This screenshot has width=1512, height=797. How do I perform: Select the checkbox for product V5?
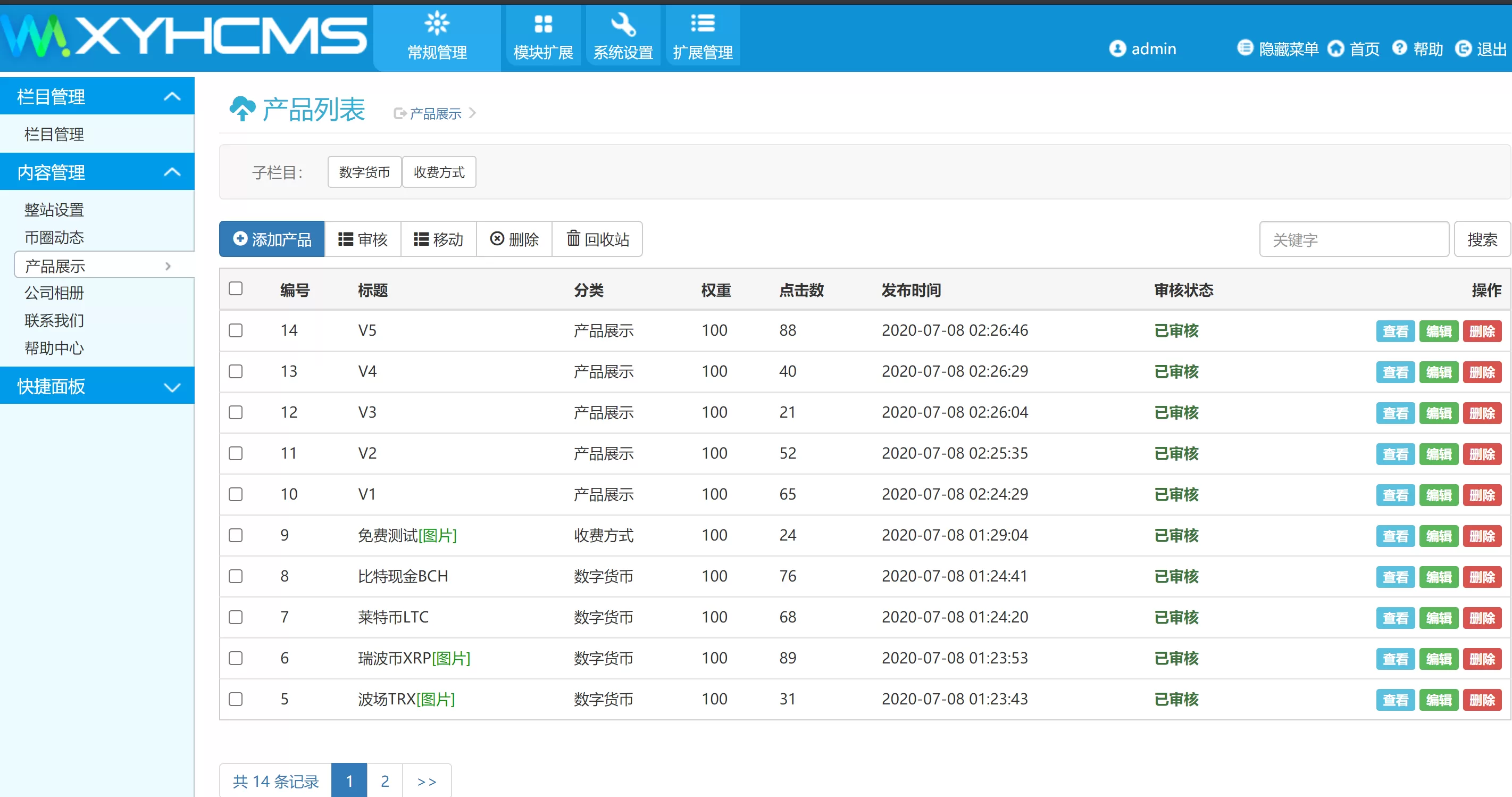[236, 330]
